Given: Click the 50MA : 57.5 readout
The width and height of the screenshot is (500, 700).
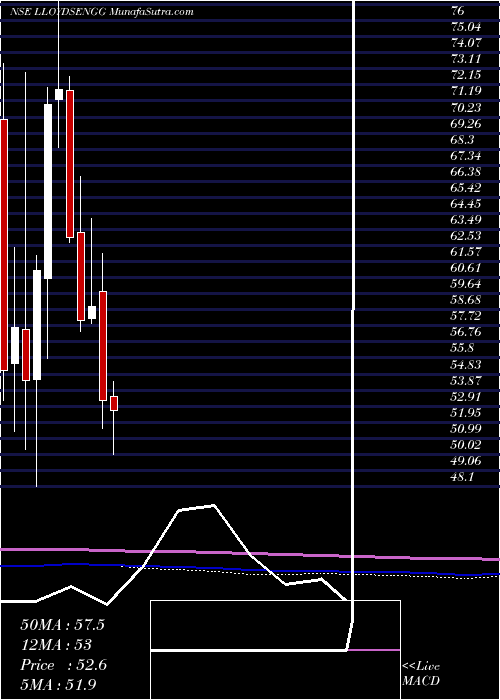Looking at the screenshot, I should pos(62,625).
